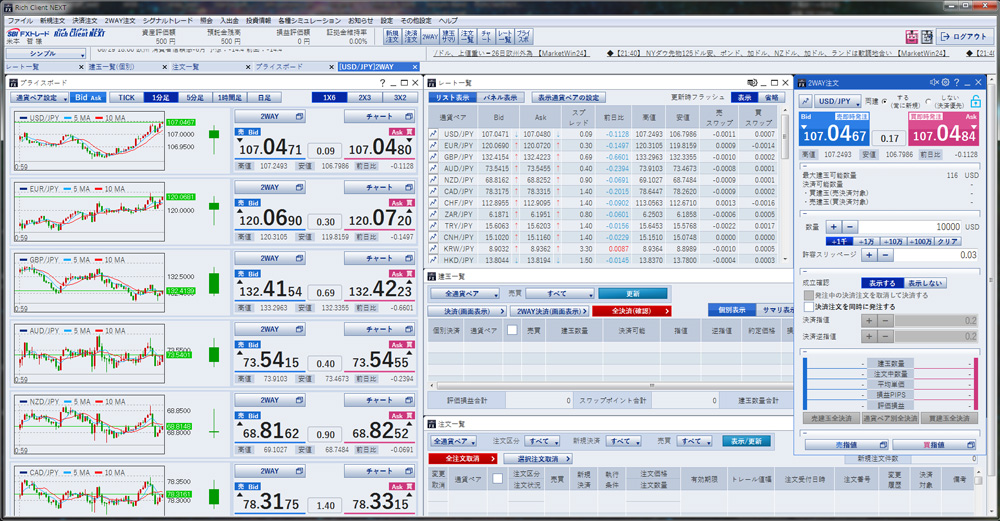
Task: Open レート一覧 toolbar icon button
Action: [505, 36]
